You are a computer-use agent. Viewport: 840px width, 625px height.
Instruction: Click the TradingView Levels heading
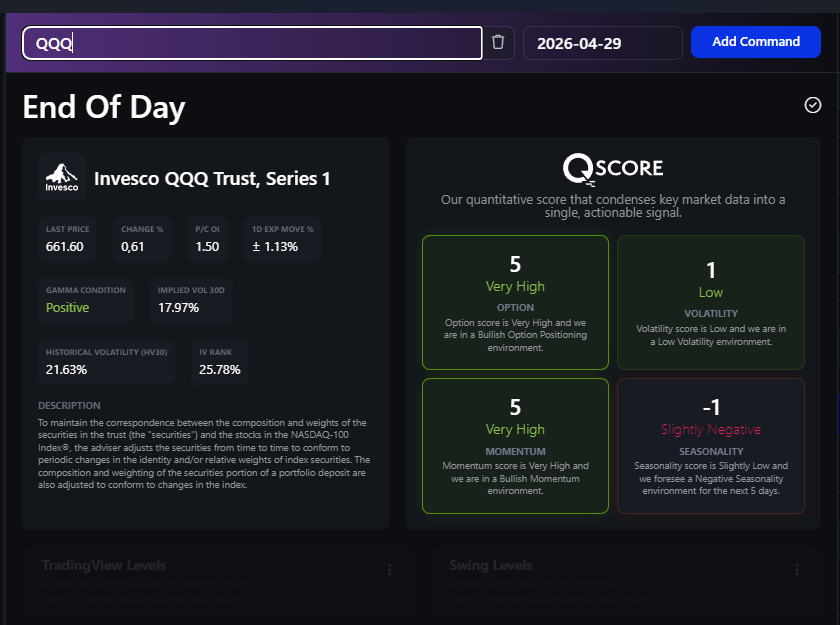104,566
